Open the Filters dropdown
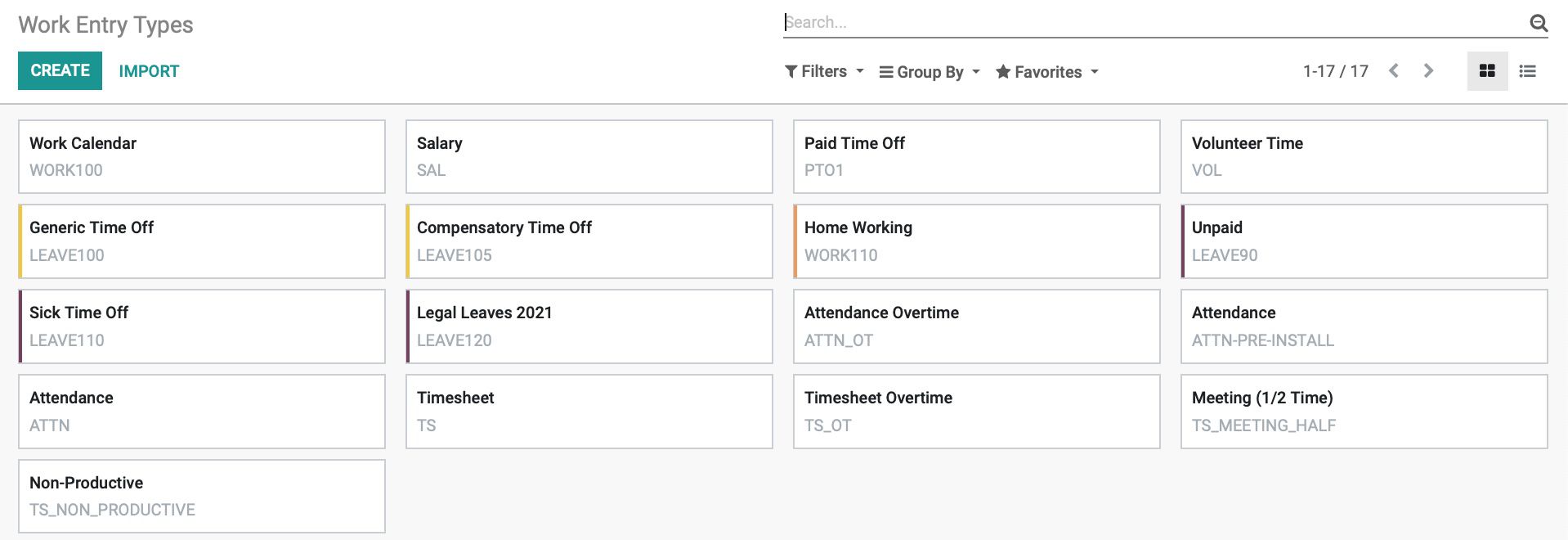The height and width of the screenshot is (540, 1568). pos(824,72)
